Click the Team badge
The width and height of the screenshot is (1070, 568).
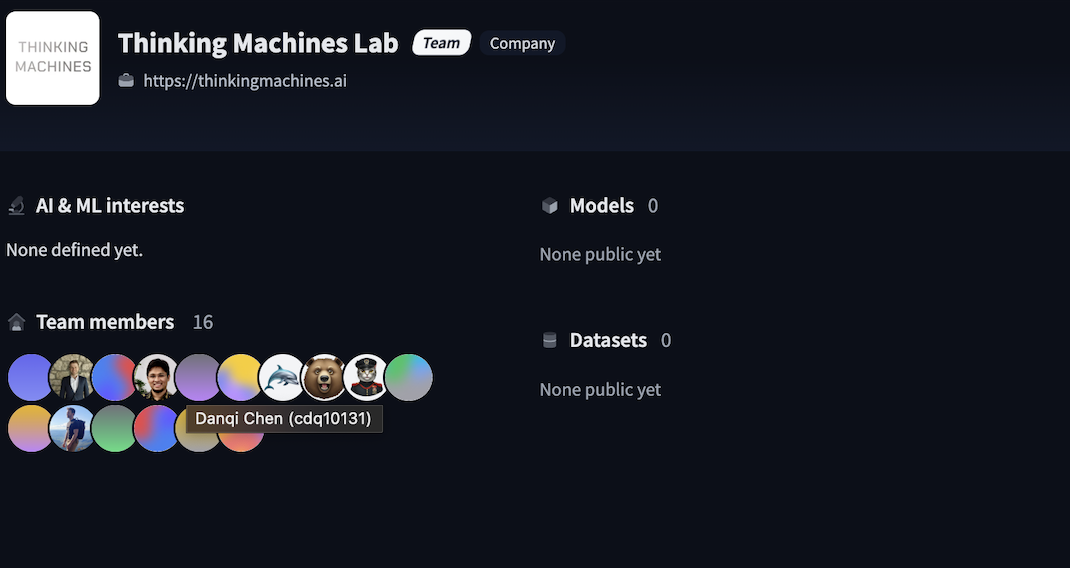coord(441,43)
